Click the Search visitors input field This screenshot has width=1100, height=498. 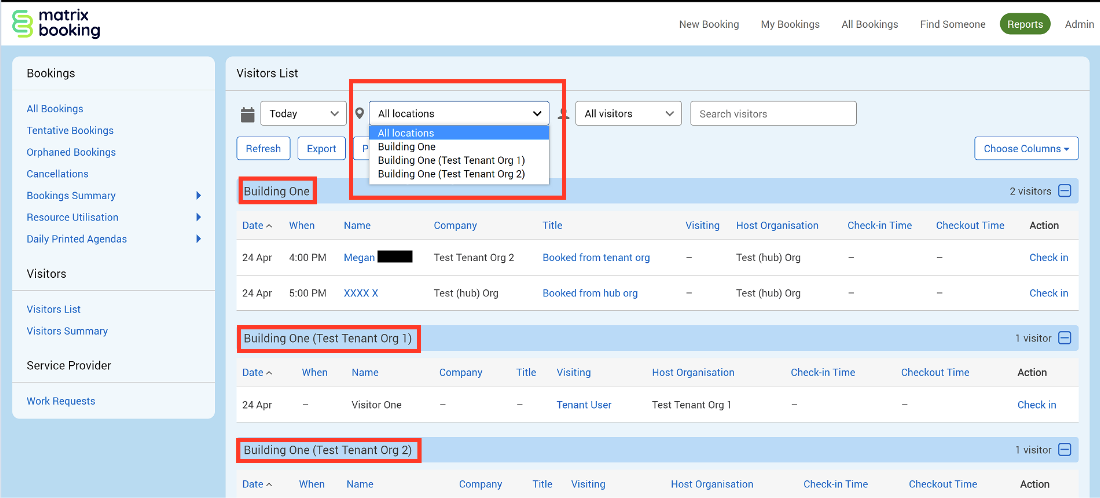(x=773, y=114)
